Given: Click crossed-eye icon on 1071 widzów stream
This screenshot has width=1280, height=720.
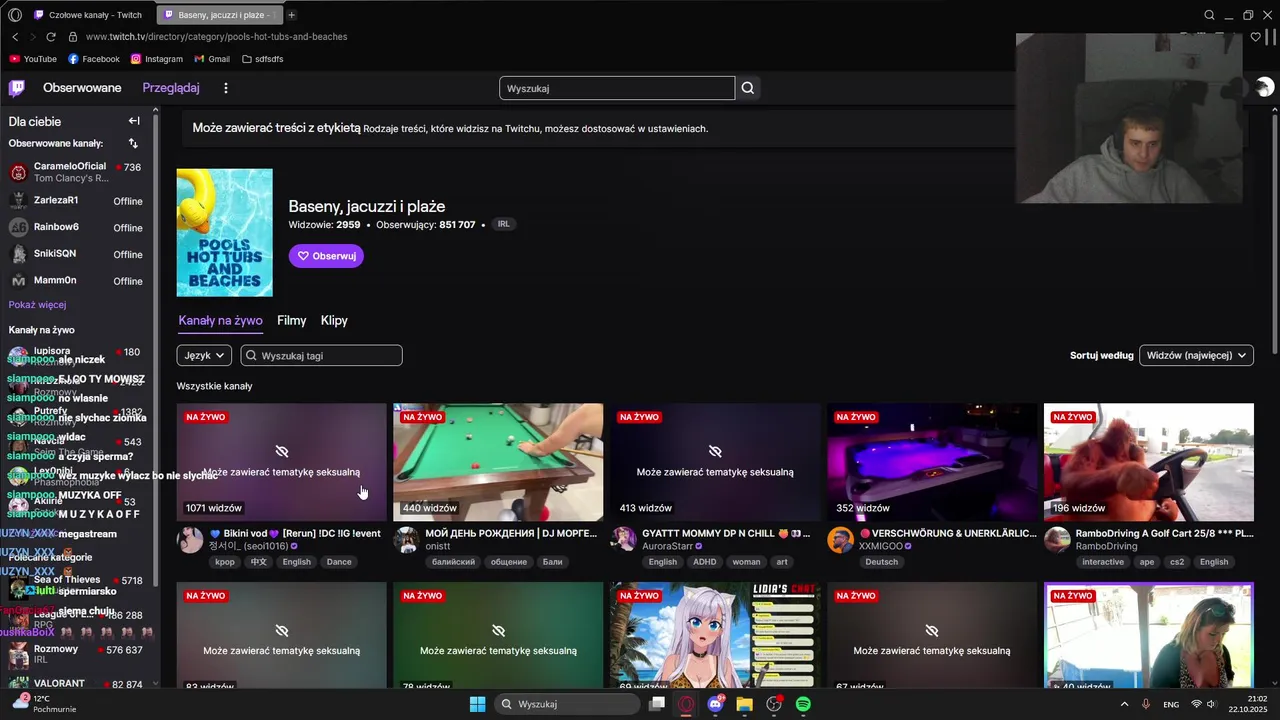Looking at the screenshot, I should point(282,452).
